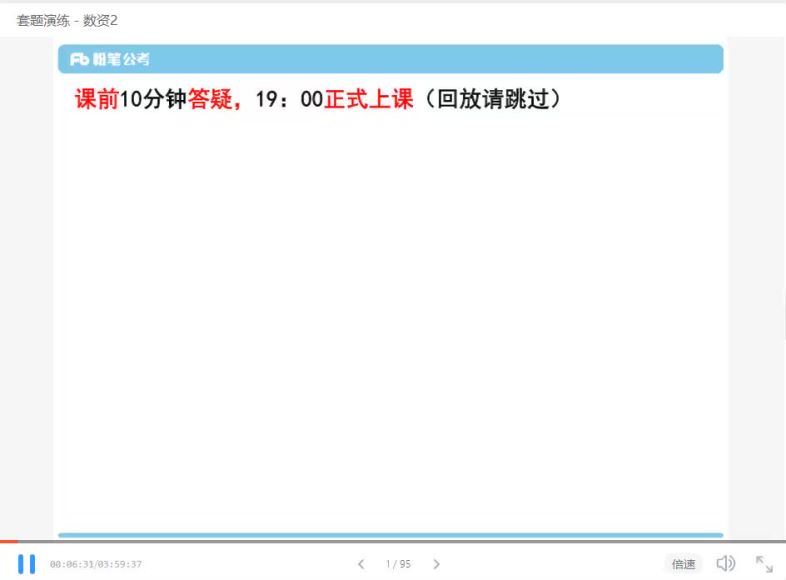The image size is (786, 580).
Task: Mute the video with the speaker icon
Action: (727, 564)
